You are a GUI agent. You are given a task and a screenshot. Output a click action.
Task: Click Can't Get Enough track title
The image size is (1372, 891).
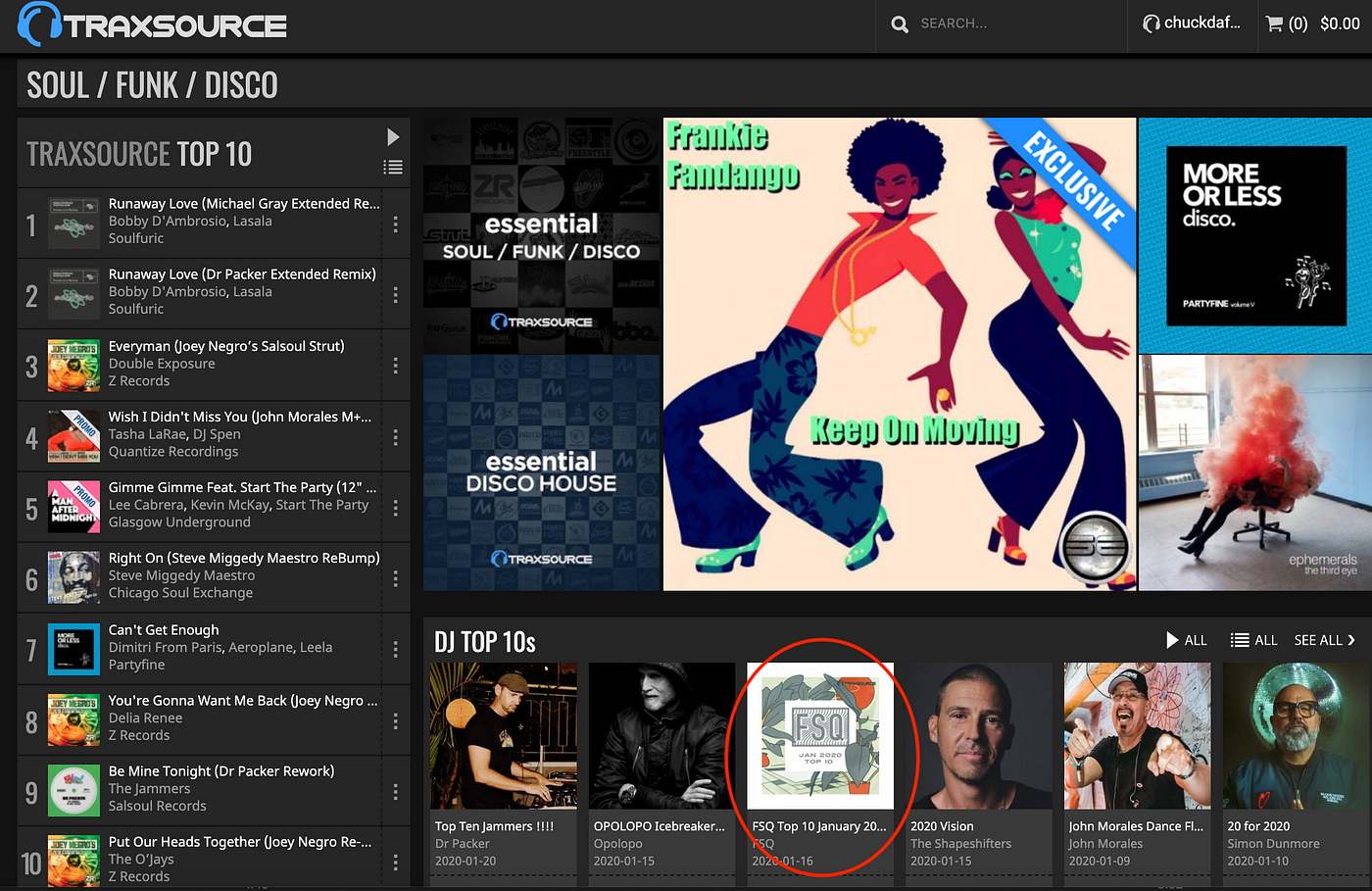tap(164, 629)
